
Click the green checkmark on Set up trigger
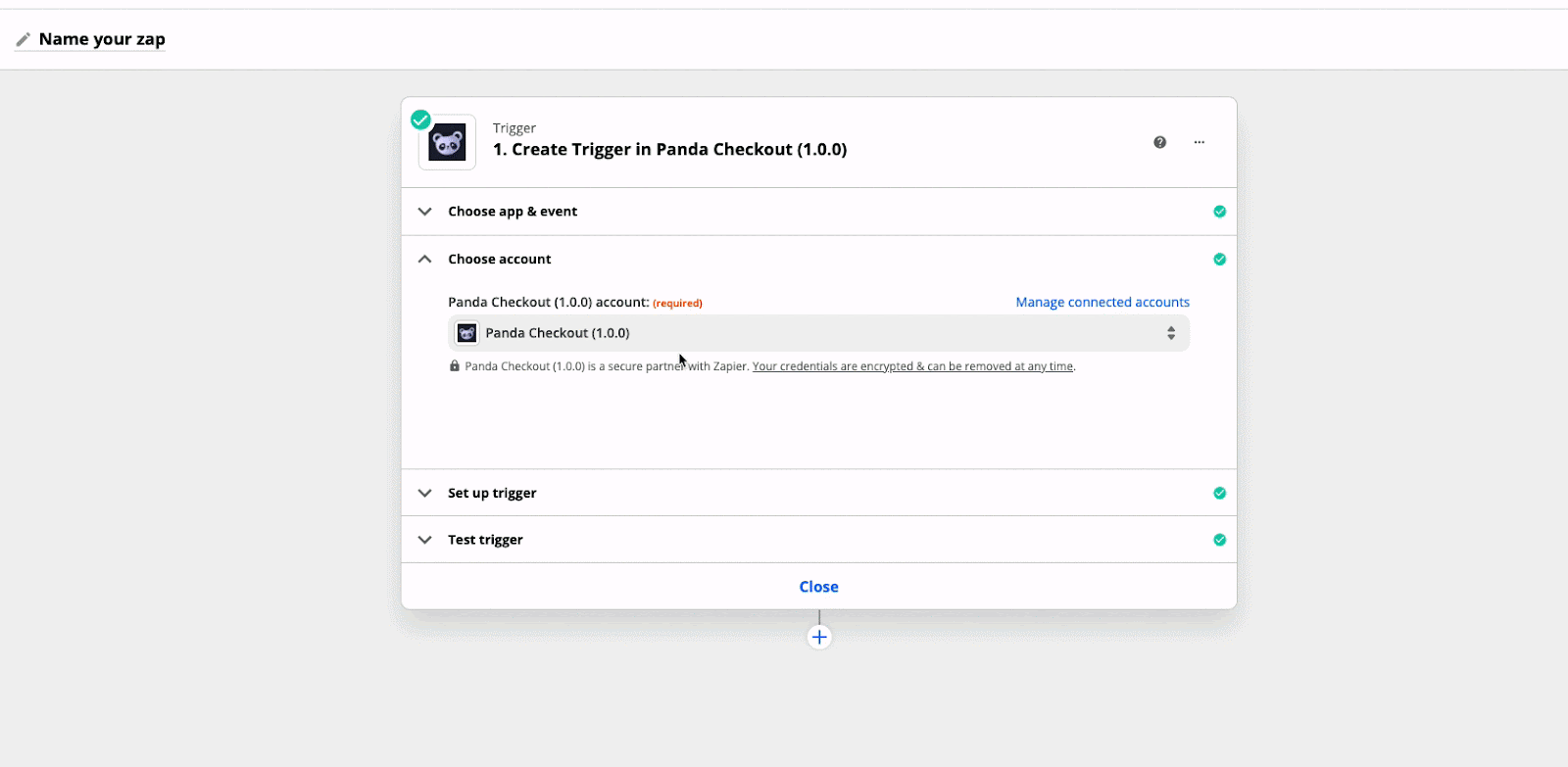(1220, 494)
